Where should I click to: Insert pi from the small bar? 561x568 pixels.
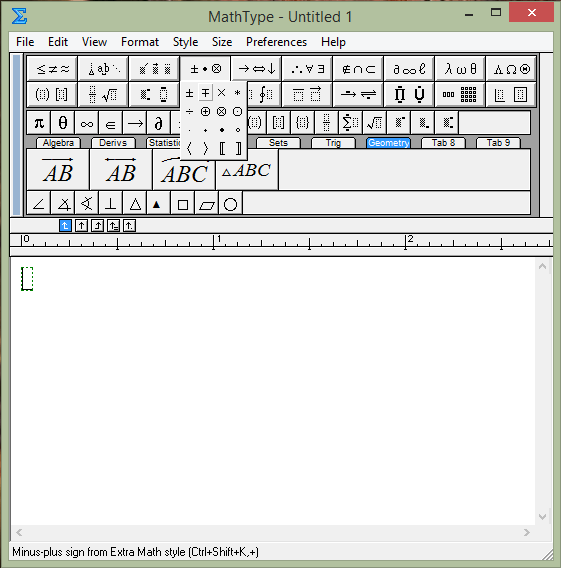pos(39,123)
